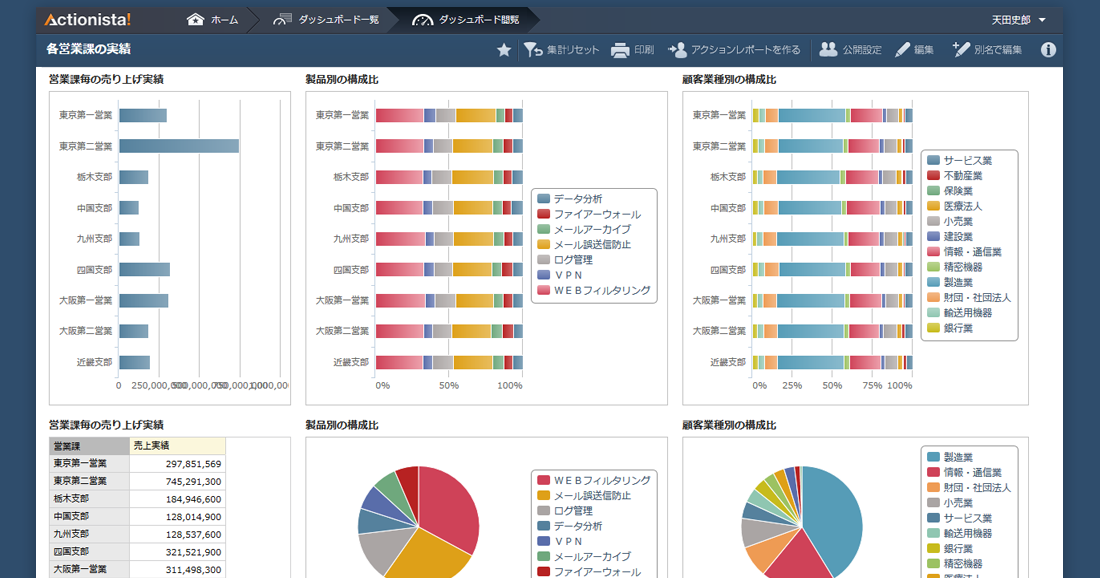This screenshot has width=1100, height=578.
Task: Toggle ＷＥＢフィルタリング in bar chart legend
Action: [x=601, y=291]
